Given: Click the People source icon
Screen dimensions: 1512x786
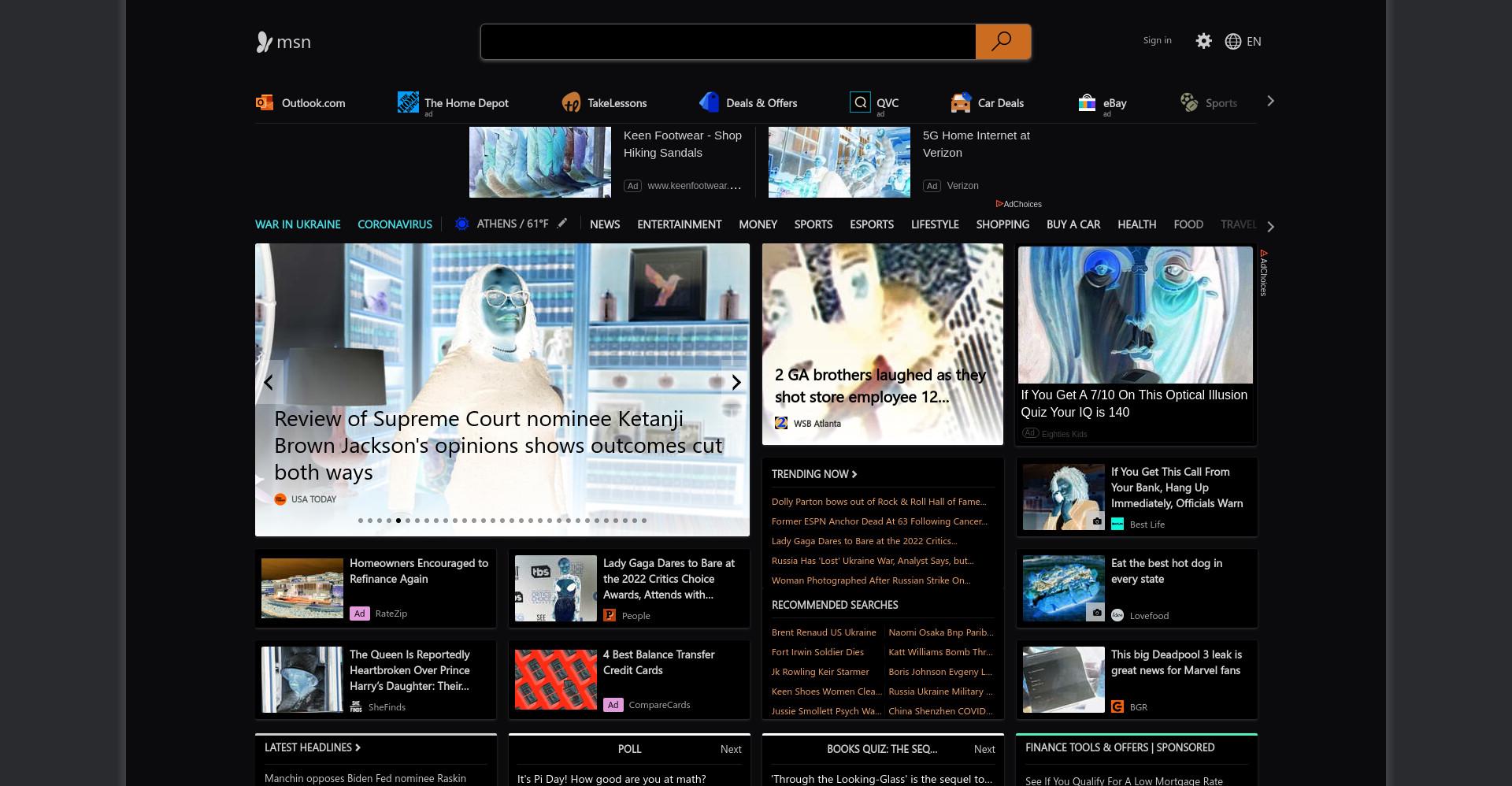Looking at the screenshot, I should point(610,615).
